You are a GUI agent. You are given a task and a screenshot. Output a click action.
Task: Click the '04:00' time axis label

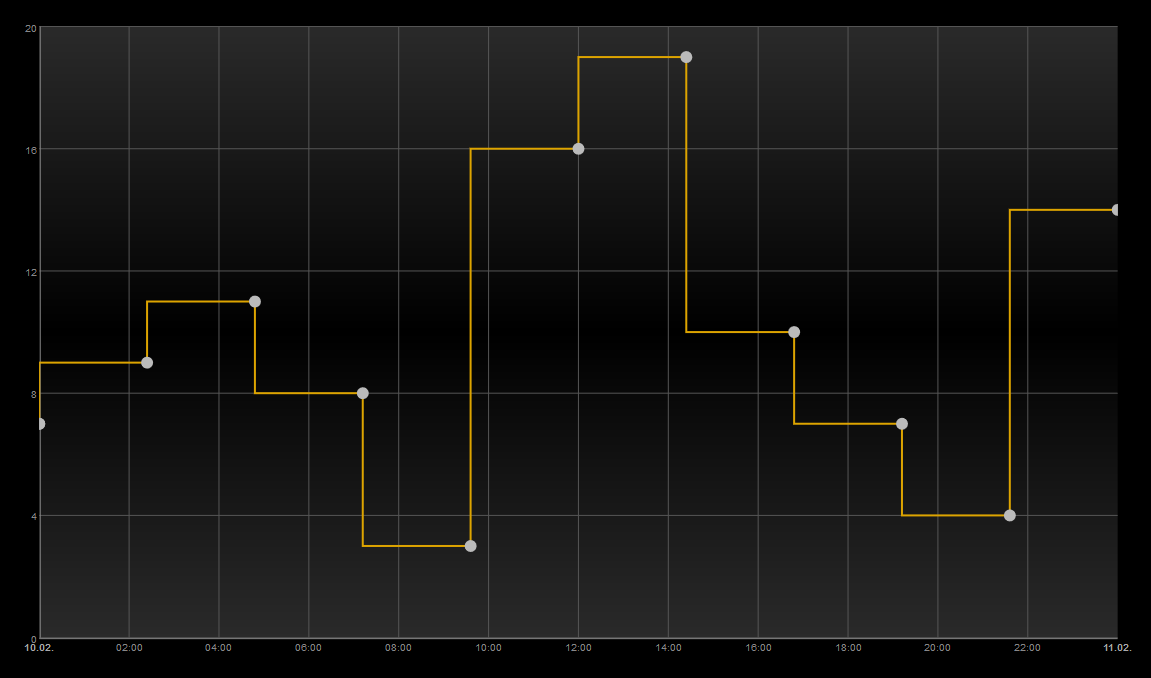pyautogui.click(x=219, y=648)
